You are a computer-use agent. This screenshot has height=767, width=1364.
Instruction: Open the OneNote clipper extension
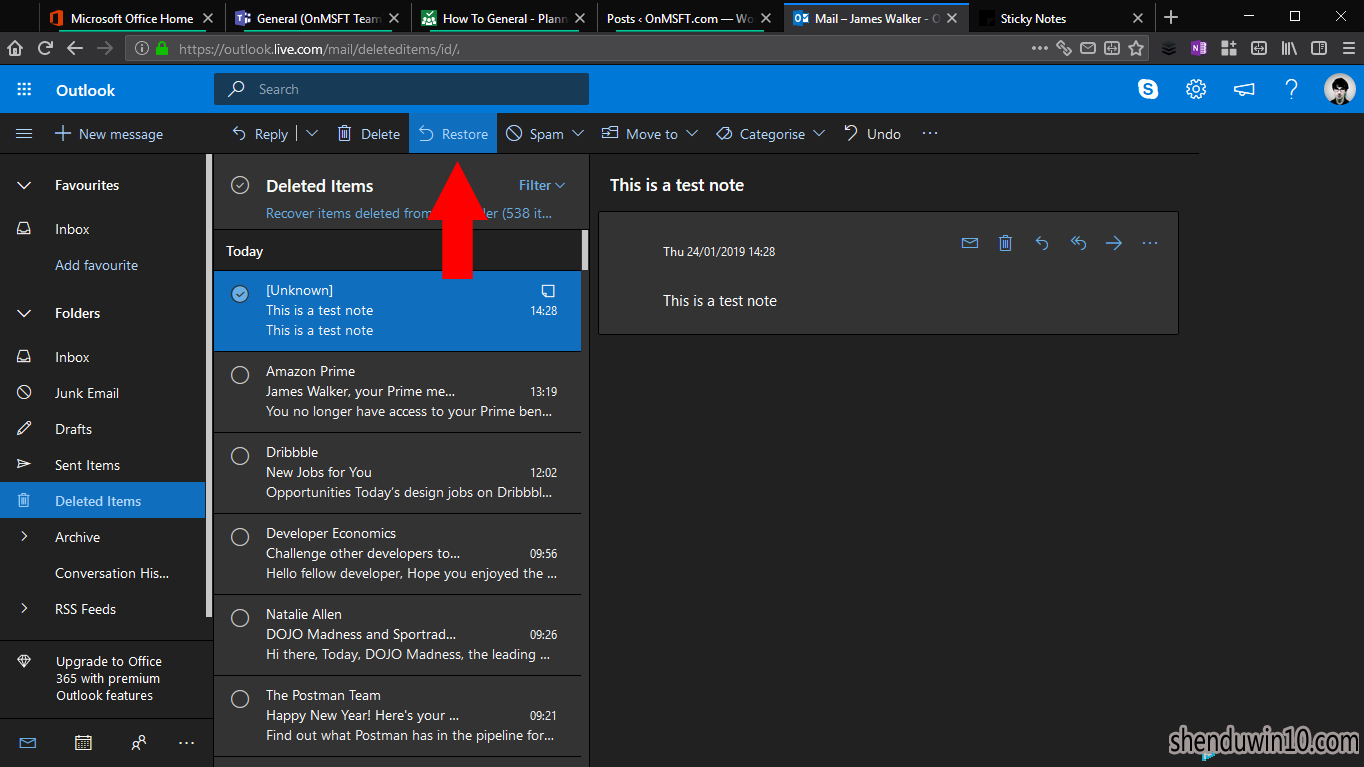(x=1199, y=47)
